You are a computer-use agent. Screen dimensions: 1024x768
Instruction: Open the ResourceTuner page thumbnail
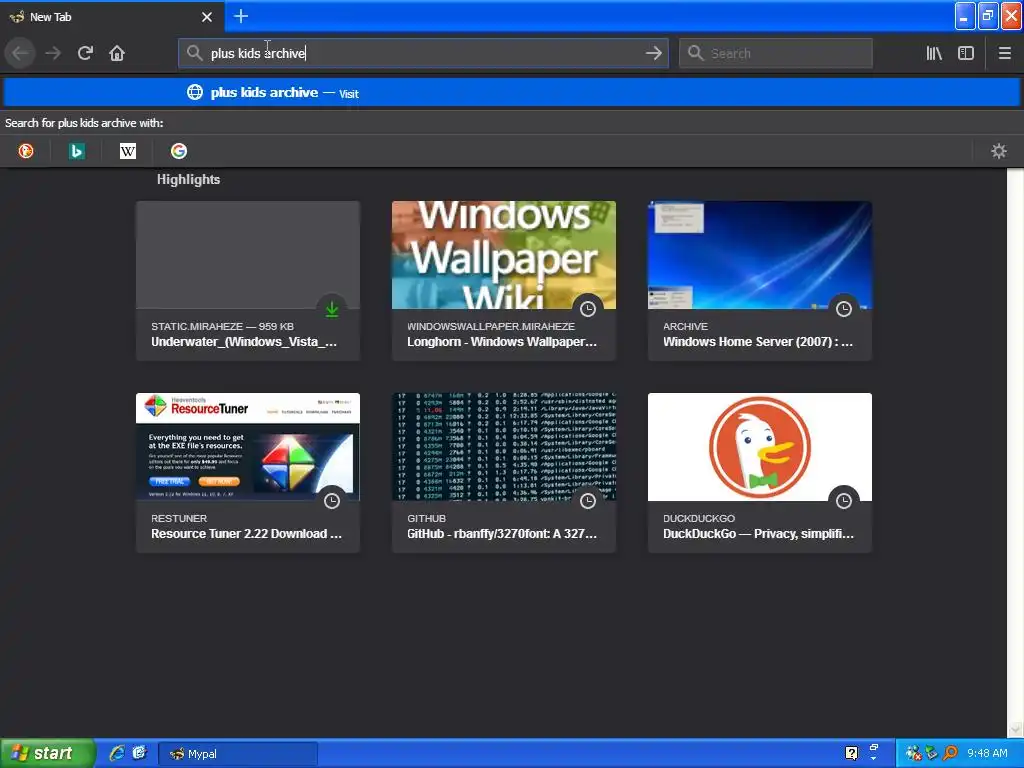248,447
